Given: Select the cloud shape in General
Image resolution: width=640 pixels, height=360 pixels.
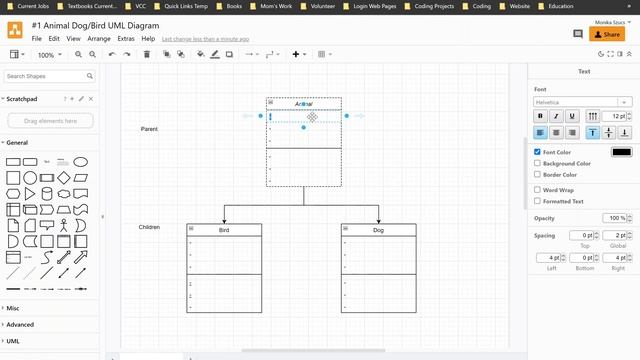Looking at the screenshot, I should (x=64, y=194).
